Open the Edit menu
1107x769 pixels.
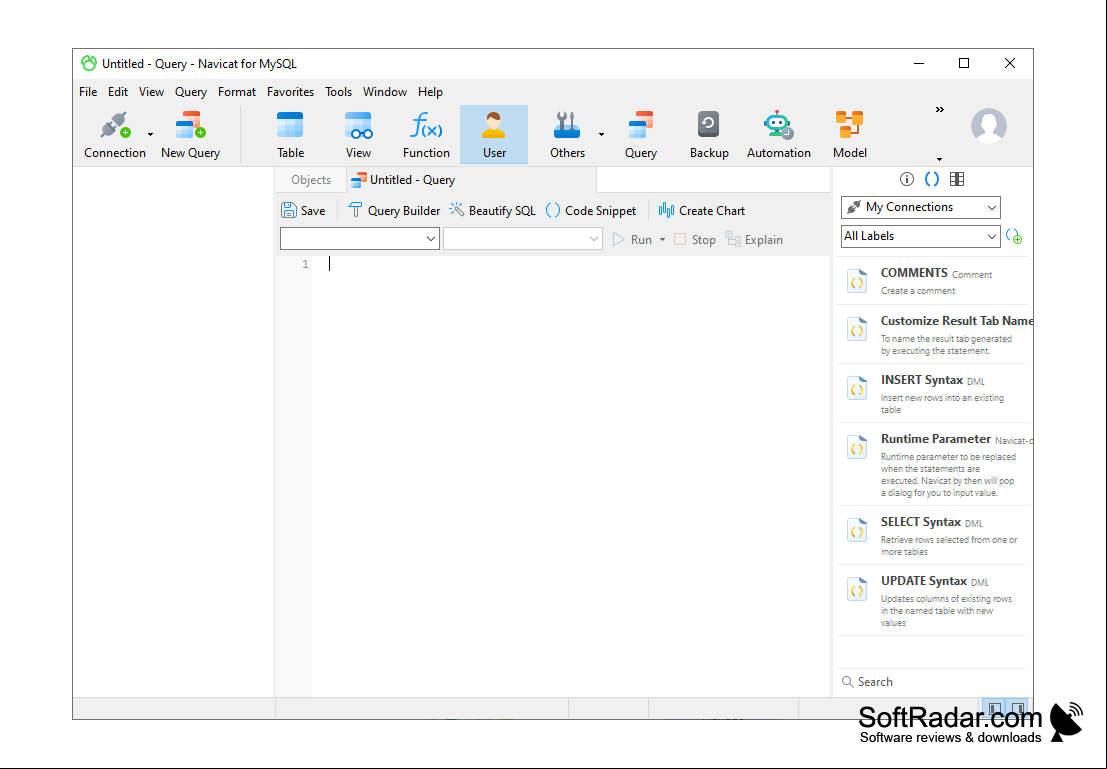(x=118, y=92)
